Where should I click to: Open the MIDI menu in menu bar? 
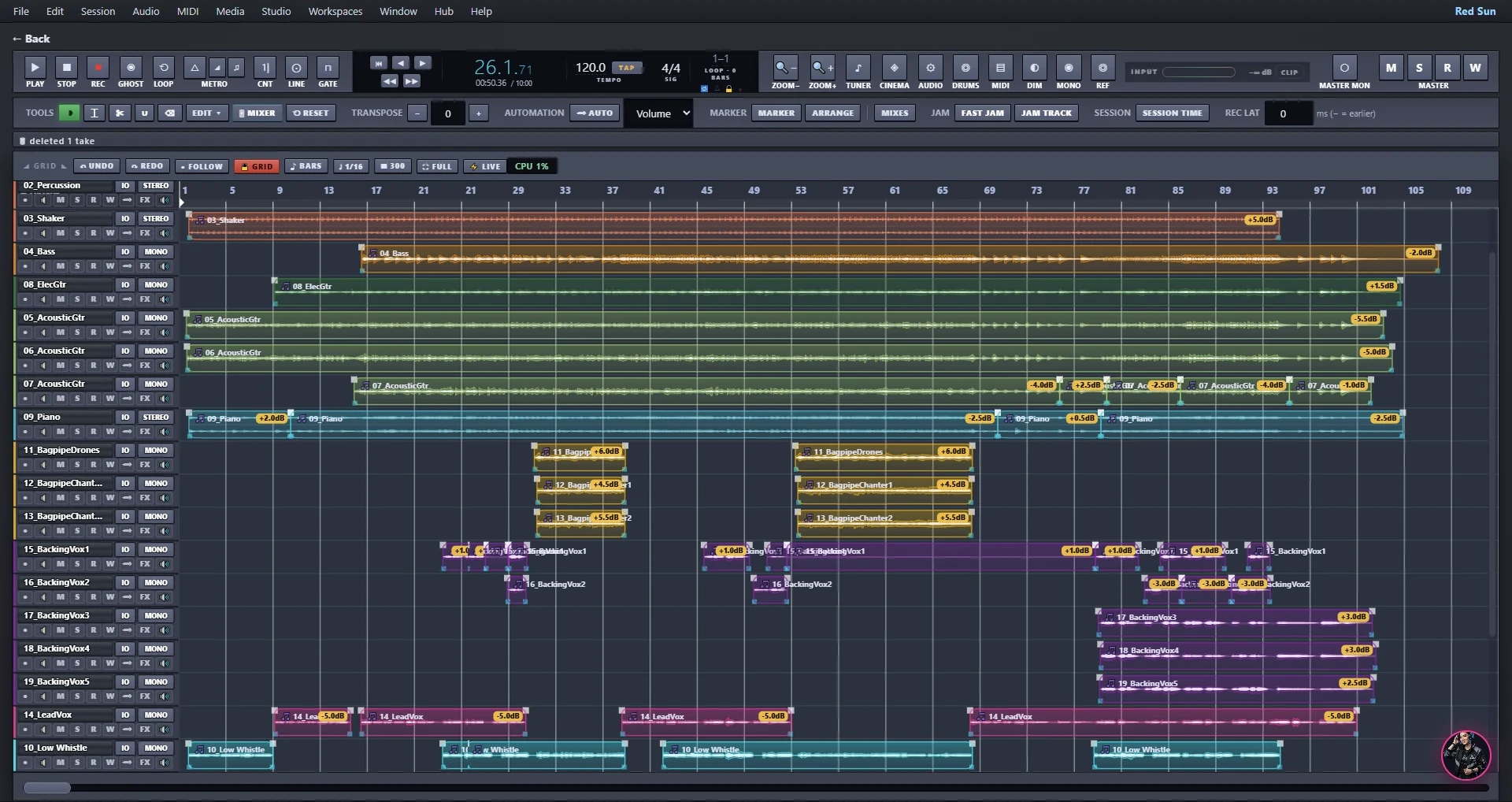click(187, 11)
